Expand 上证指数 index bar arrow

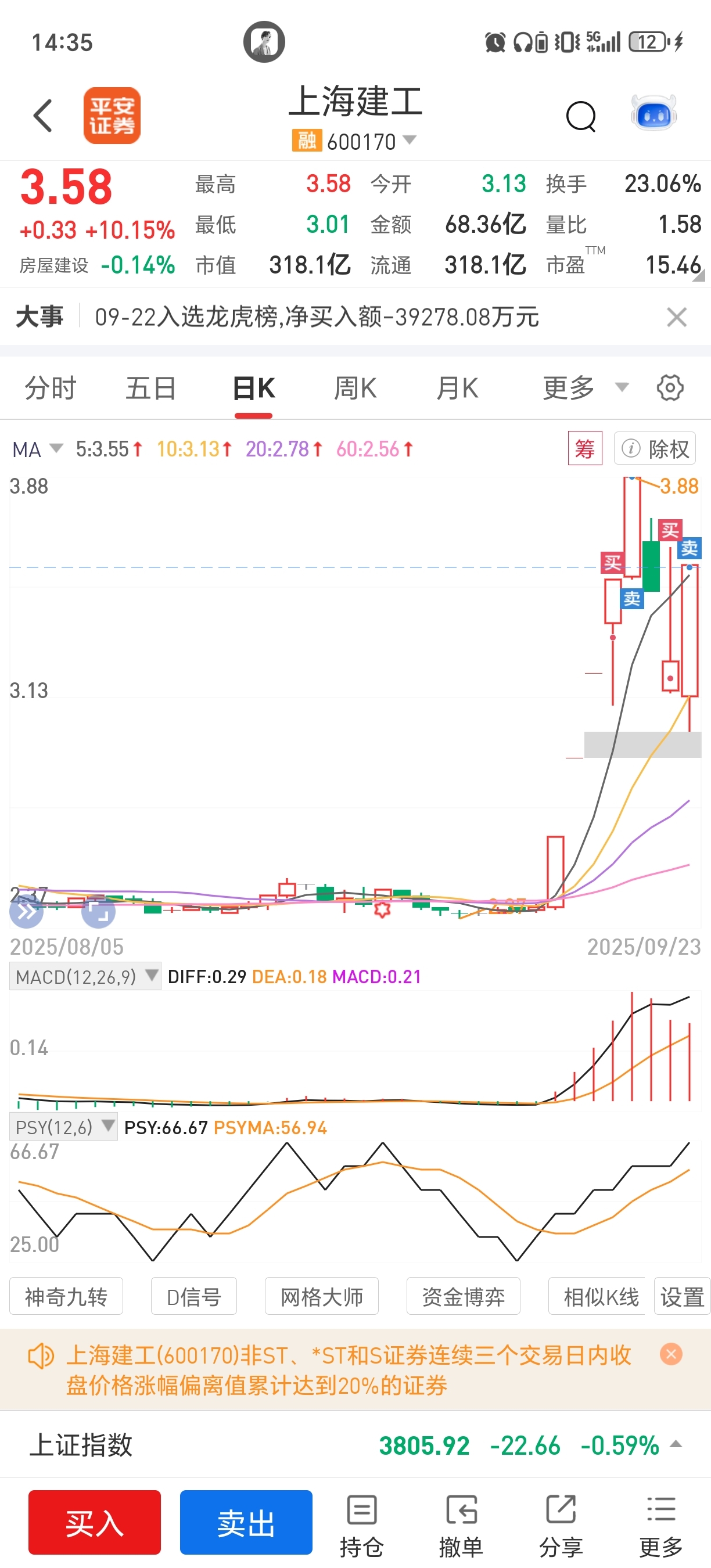pyautogui.click(x=676, y=1444)
